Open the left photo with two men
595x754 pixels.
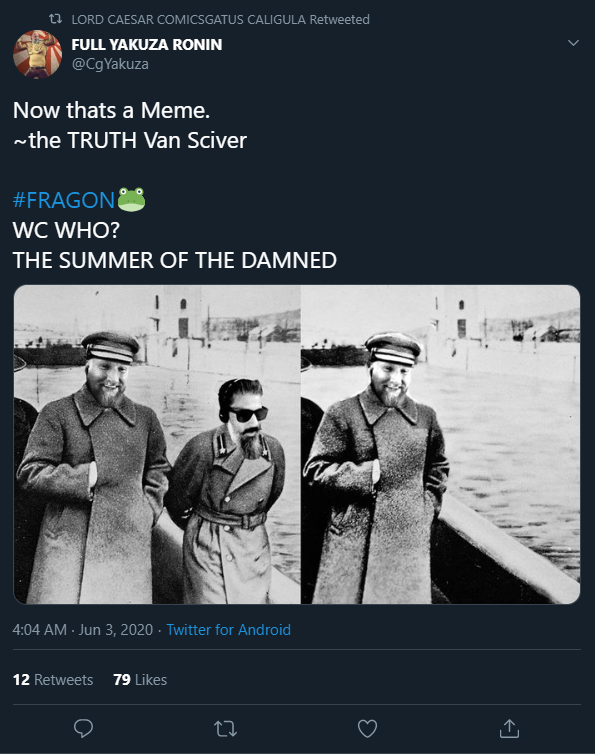tap(157, 444)
